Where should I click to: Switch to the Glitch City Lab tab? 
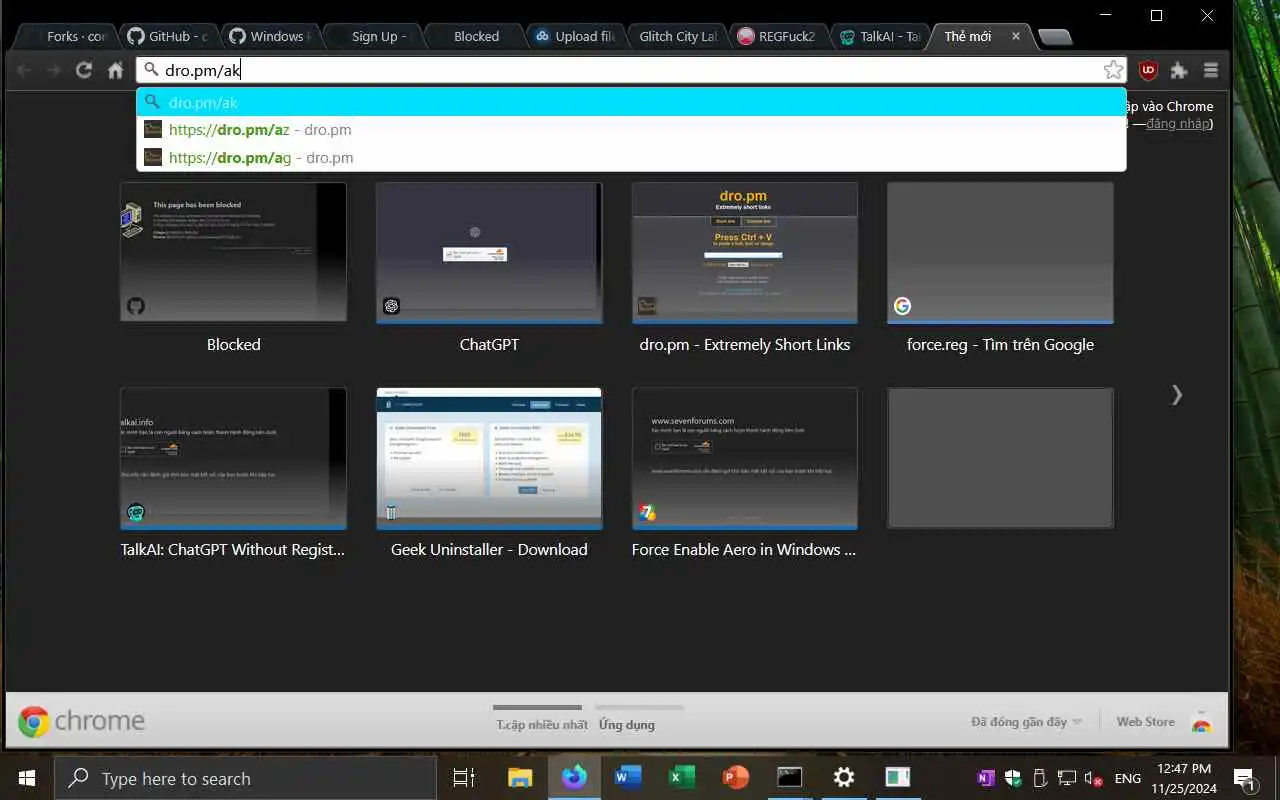676,36
